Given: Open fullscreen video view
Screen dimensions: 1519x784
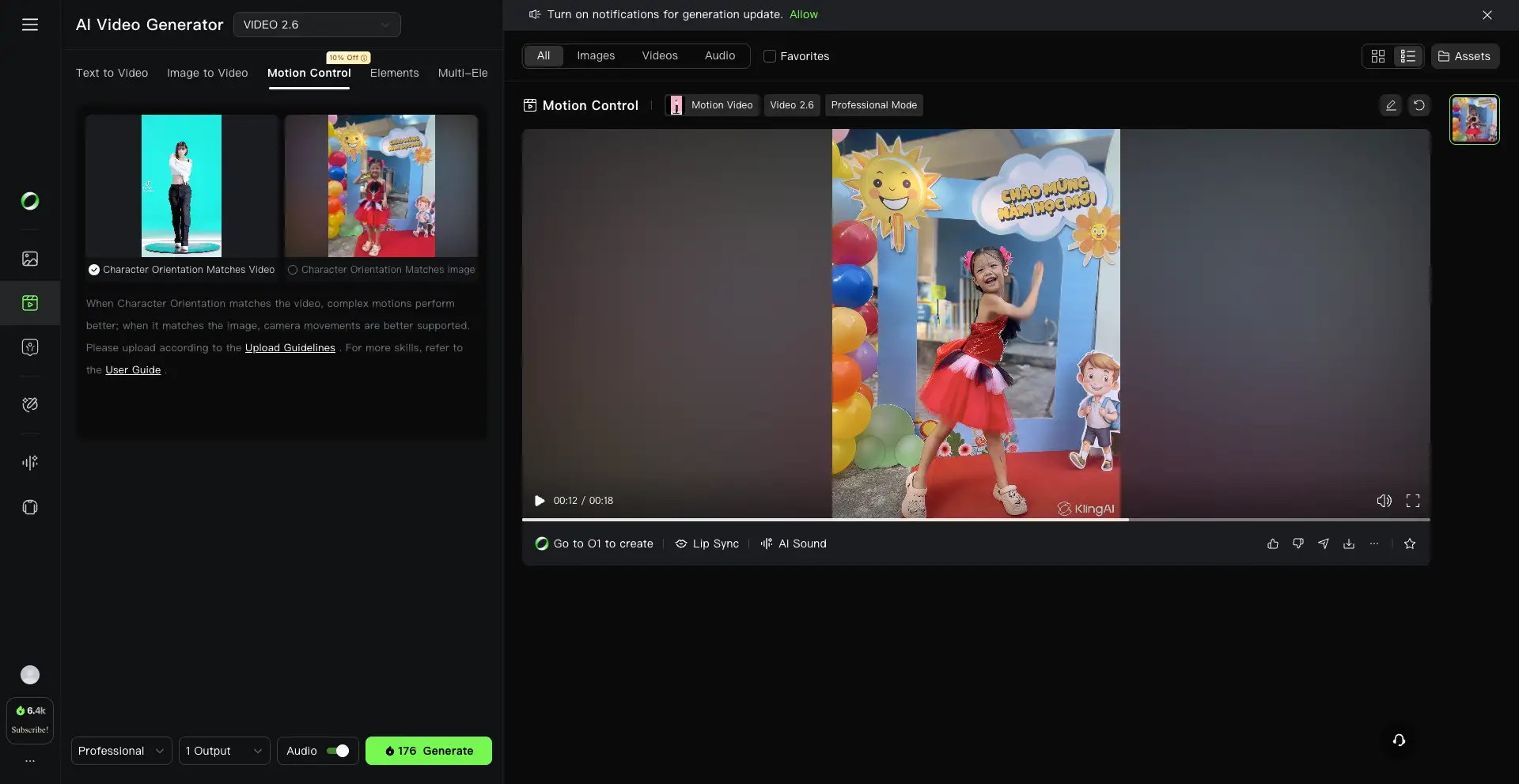Looking at the screenshot, I should point(1412,501).
